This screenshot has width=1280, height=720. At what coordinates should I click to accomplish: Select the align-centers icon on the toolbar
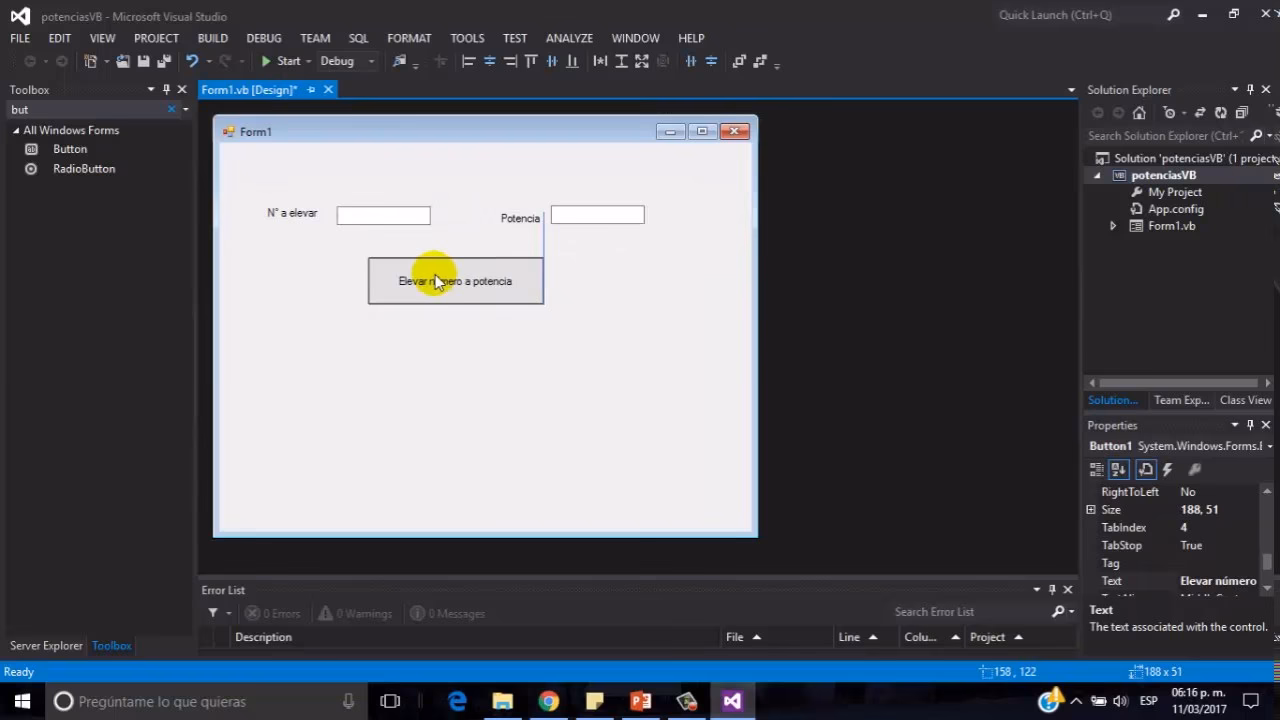point(489,61)
